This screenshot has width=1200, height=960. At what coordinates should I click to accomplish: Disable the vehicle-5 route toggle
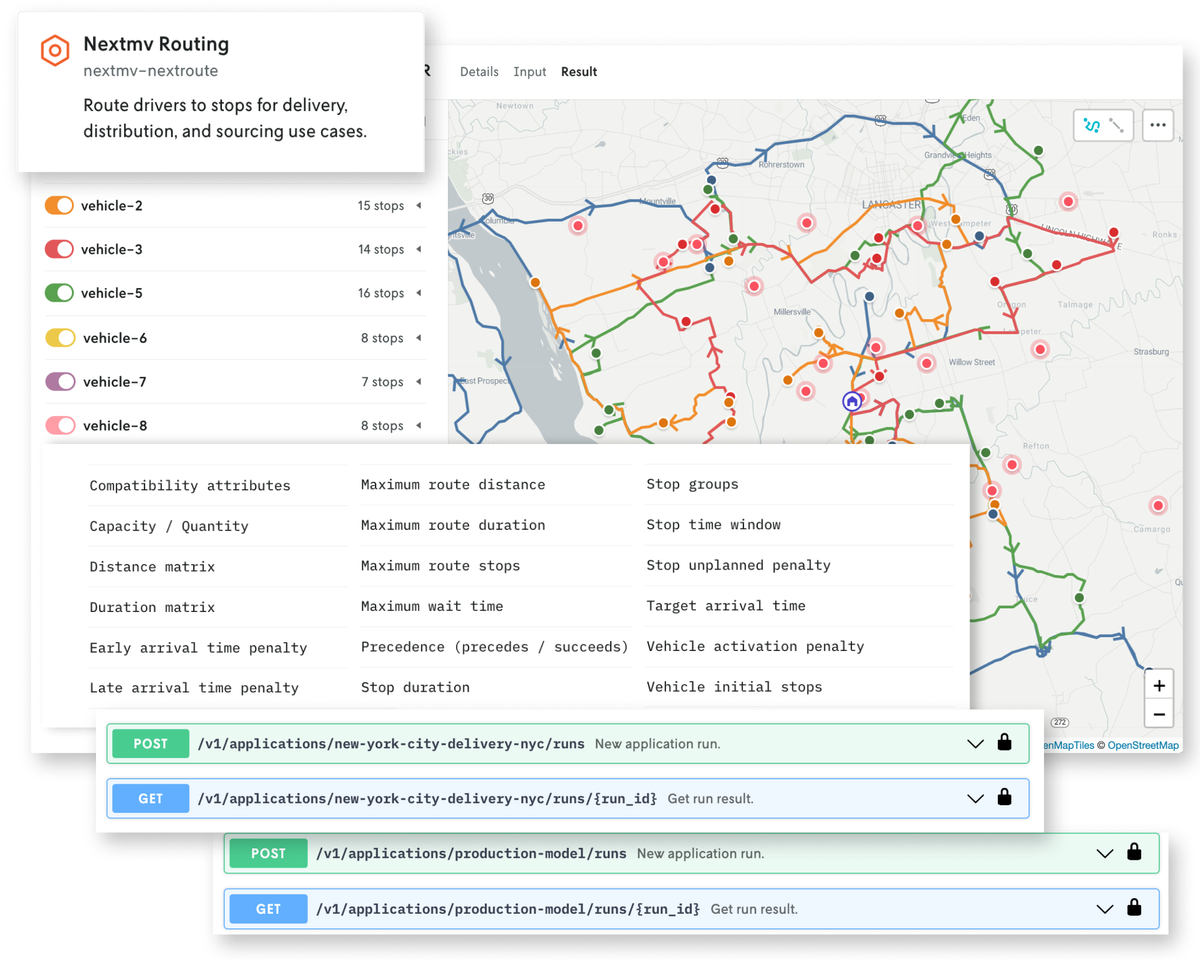(x=59, y=293)
